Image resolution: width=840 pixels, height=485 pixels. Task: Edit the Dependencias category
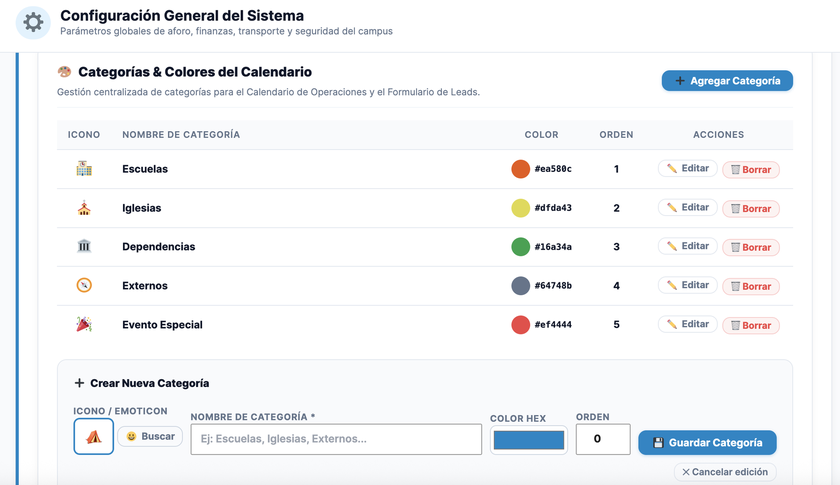pyautogui.click(x=687, y=246)
